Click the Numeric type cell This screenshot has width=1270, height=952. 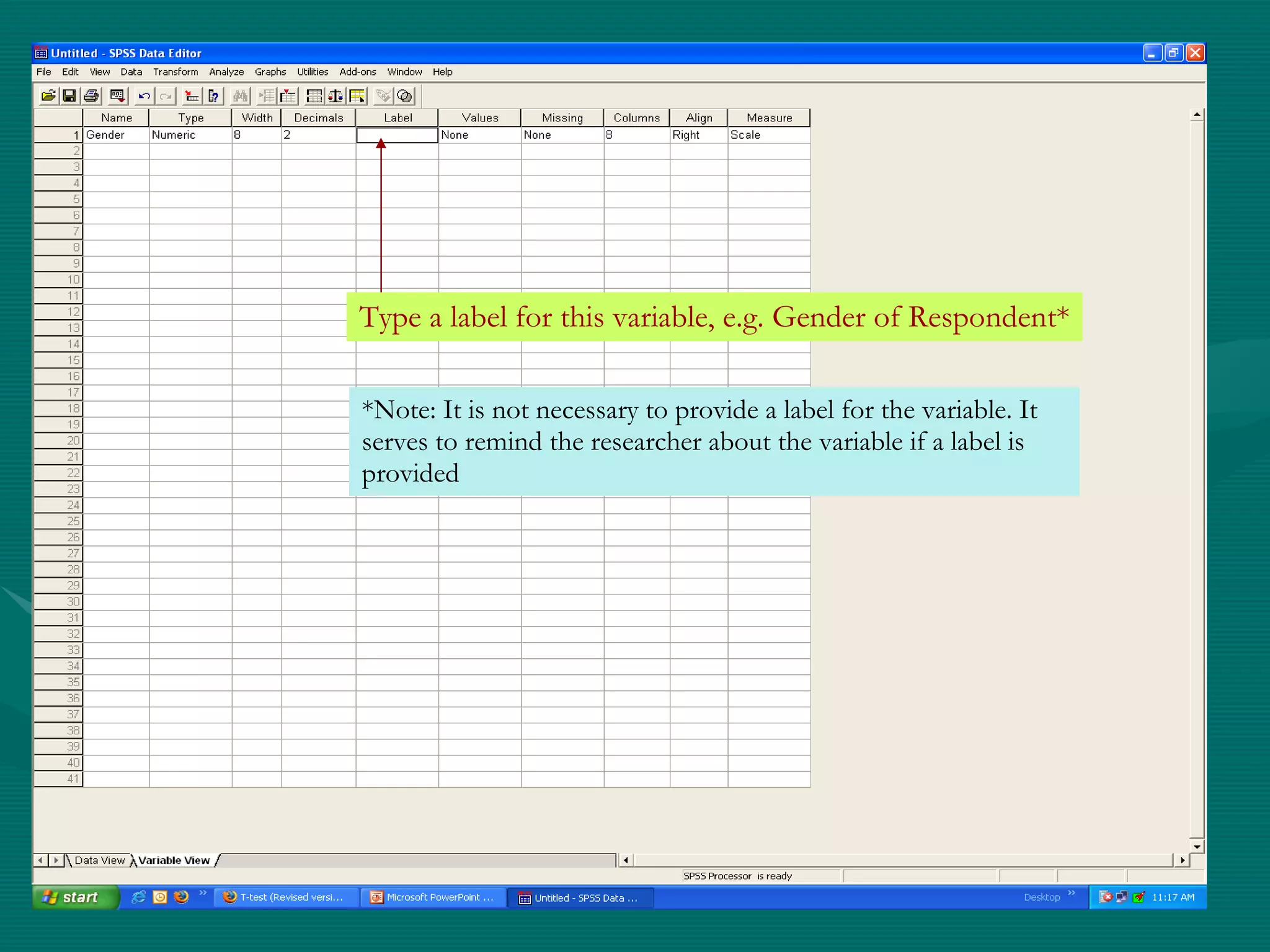190,135
